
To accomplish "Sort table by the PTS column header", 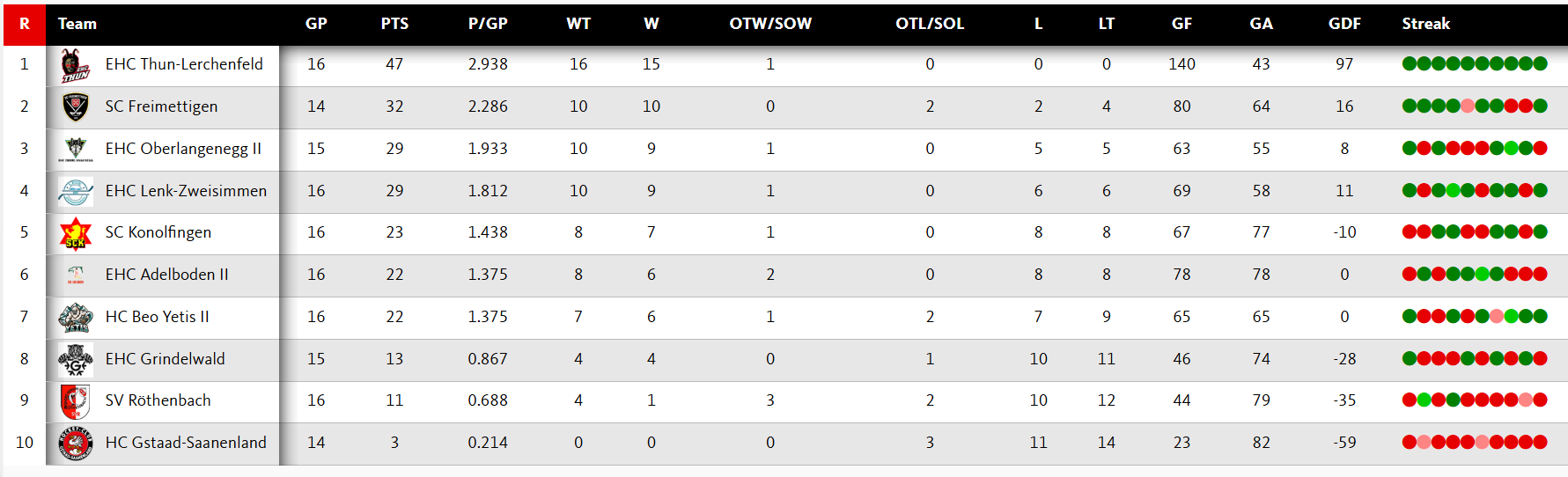I will pos(394,24).
